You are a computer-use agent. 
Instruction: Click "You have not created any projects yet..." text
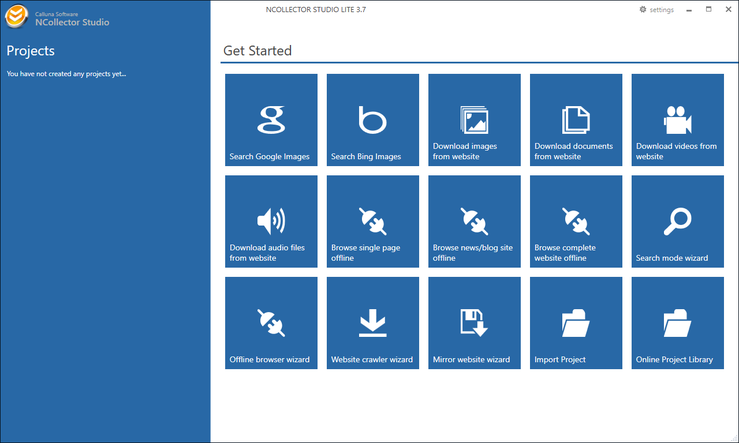point(66,74)
